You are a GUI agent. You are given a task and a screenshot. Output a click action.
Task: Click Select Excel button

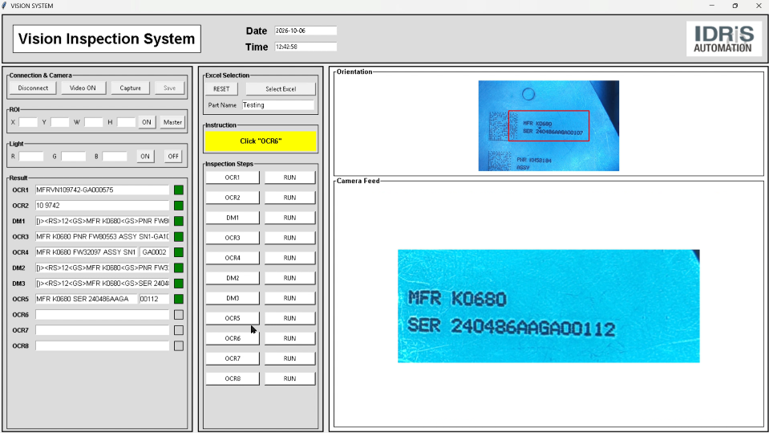pos(281,89)
